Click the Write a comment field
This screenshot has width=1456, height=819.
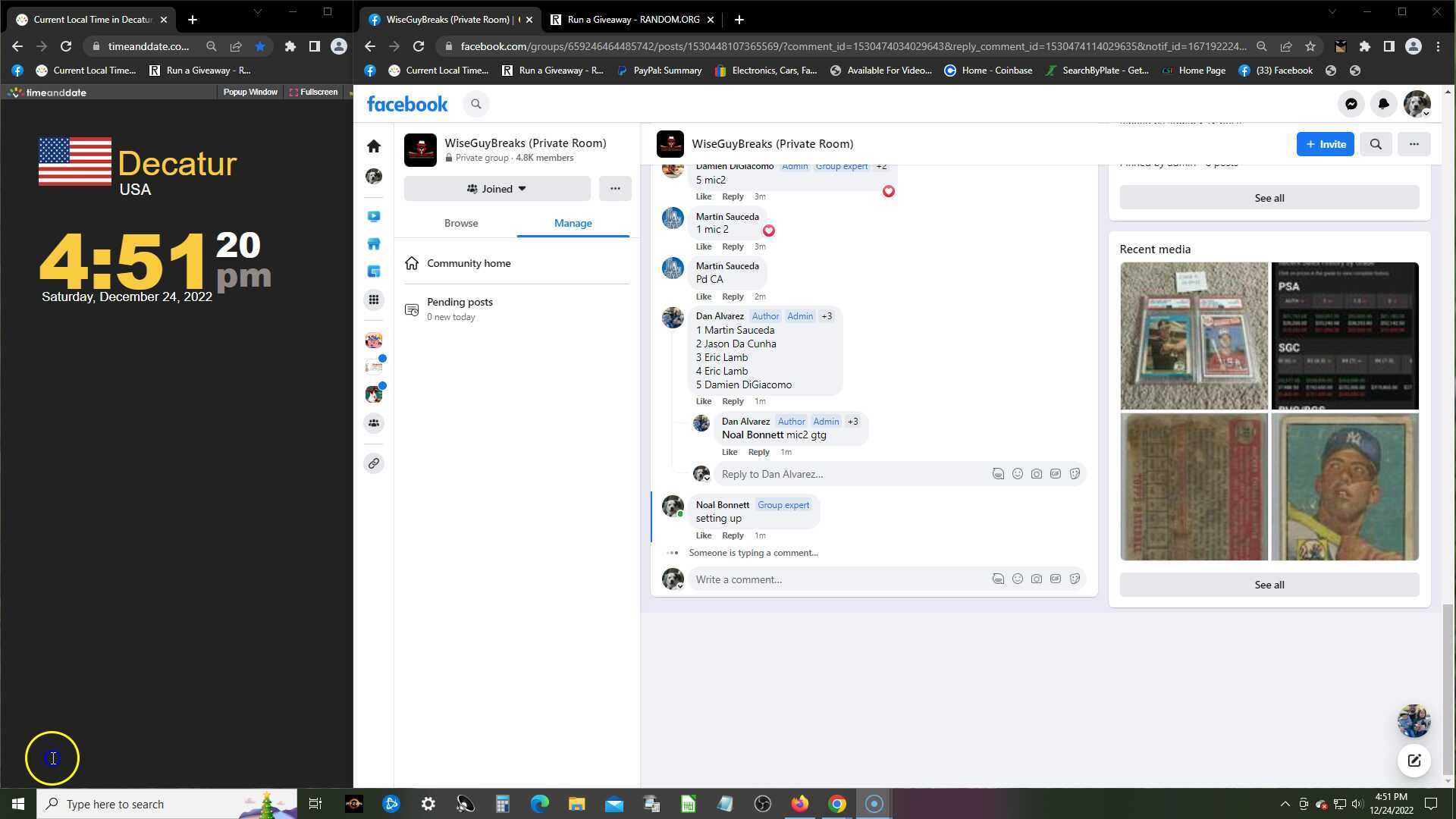click(x=834, y=579)
